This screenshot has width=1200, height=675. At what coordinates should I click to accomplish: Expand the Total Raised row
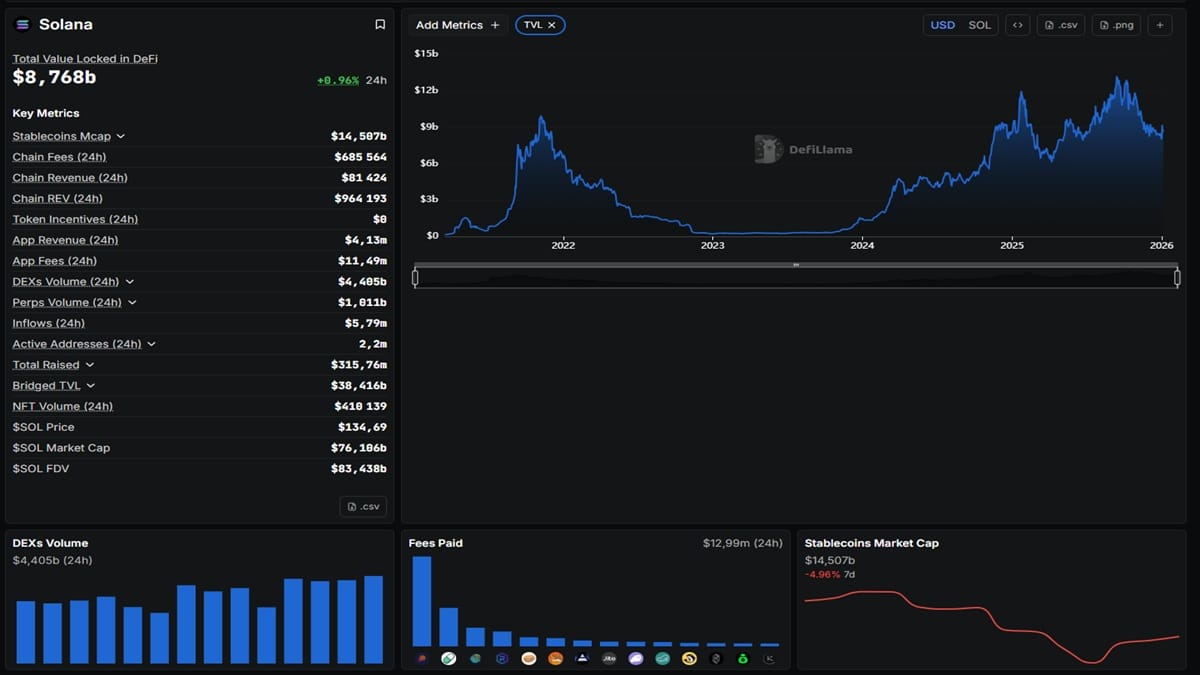[x=90, y=365]
